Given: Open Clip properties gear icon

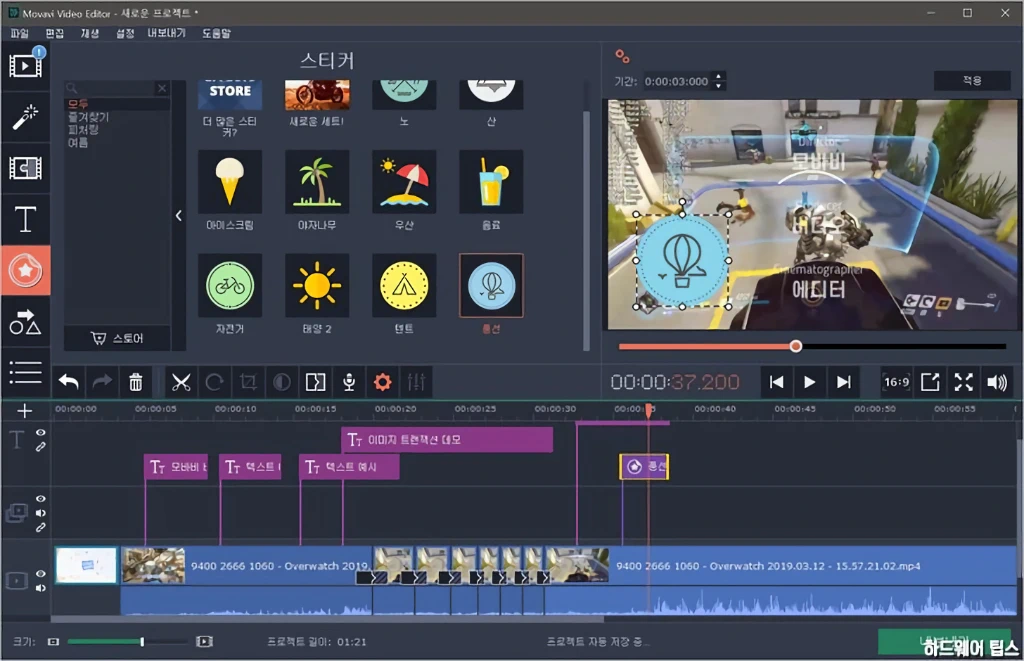Looking at the screenshot, I should coord(383,382).
